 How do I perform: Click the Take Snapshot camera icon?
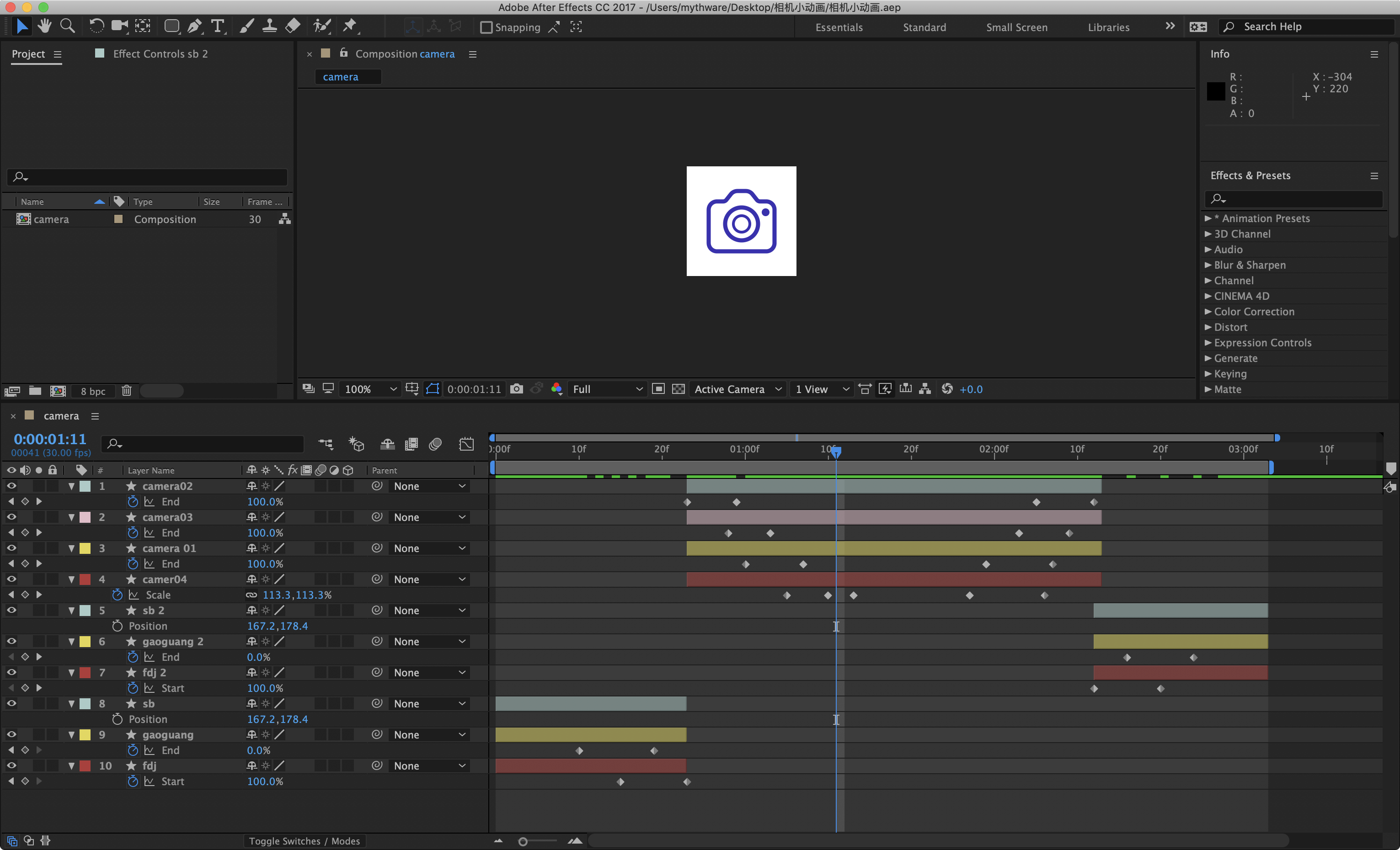(517, 389)
